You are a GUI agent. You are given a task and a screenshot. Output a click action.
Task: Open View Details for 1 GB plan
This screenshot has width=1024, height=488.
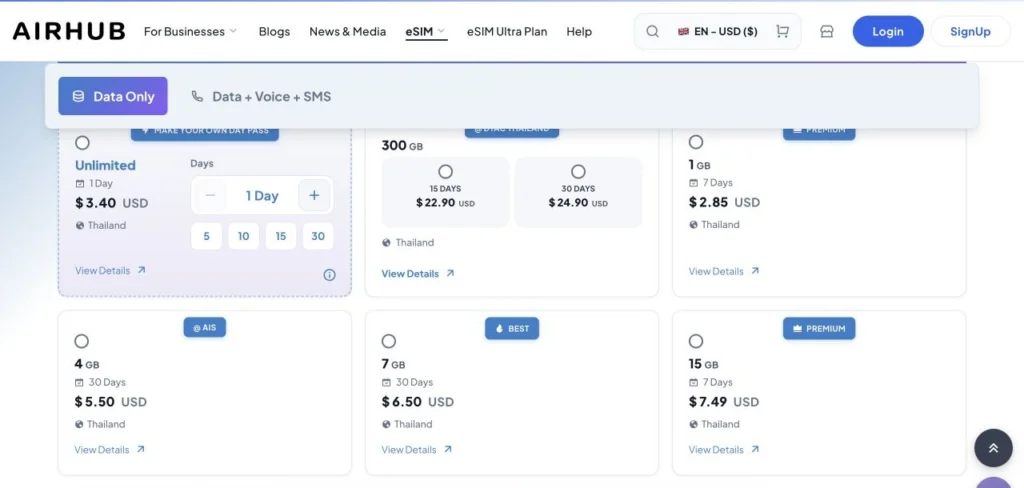tap(724, 270)
